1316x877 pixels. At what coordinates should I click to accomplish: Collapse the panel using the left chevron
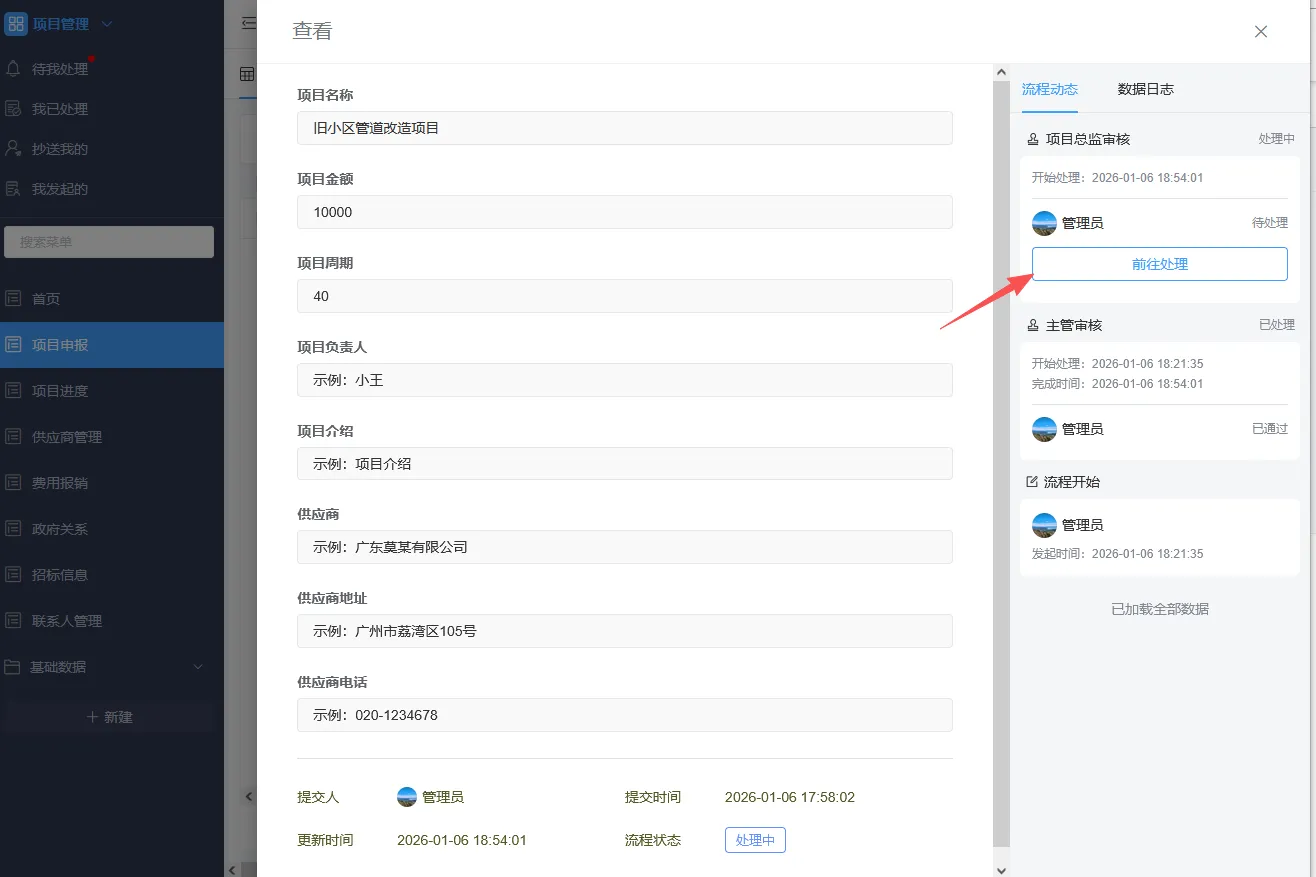[248, 796]
